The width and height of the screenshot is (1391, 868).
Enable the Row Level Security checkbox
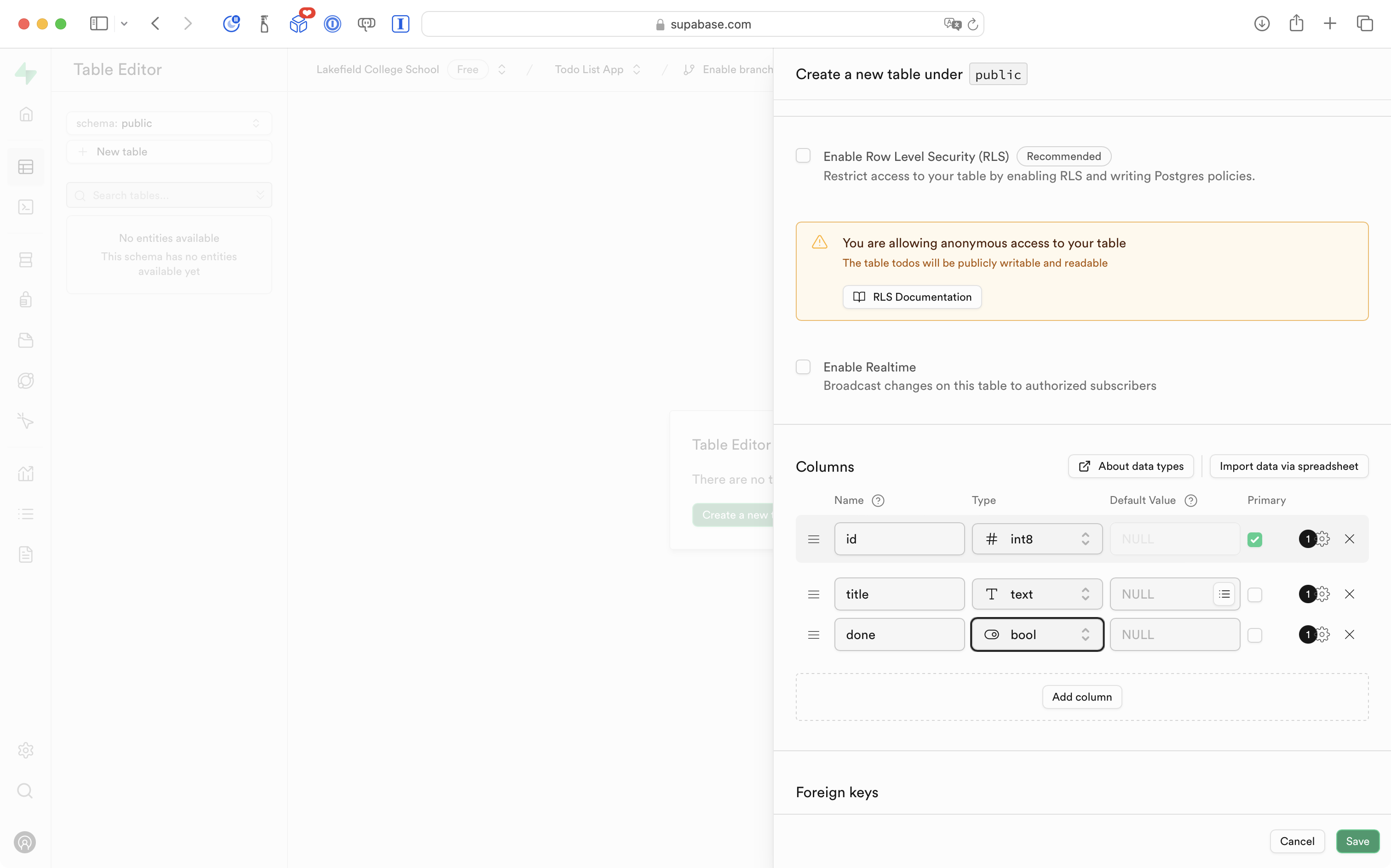point(803,155)
